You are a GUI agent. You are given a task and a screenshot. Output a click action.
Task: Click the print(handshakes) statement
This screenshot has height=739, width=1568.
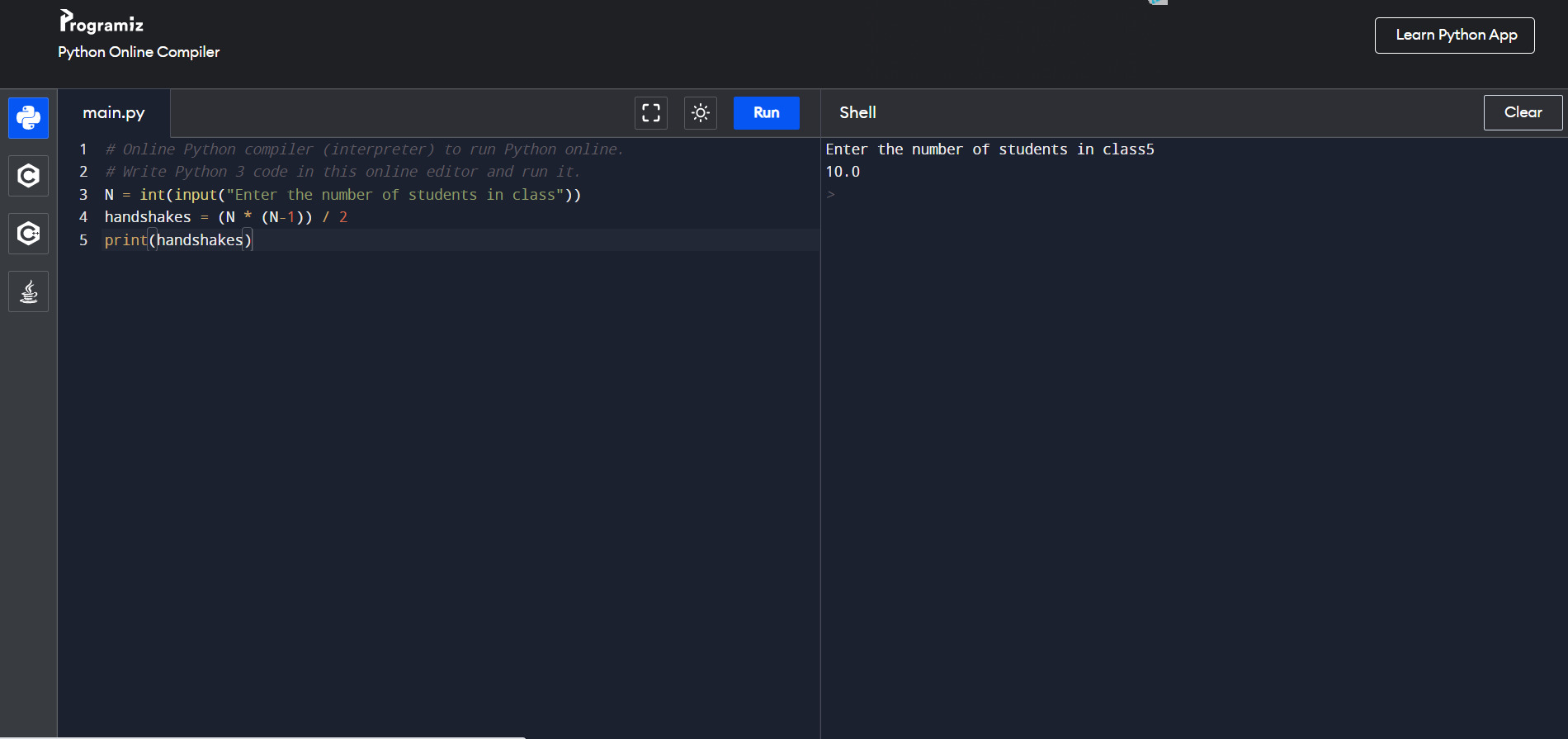(x=177, y=240)
